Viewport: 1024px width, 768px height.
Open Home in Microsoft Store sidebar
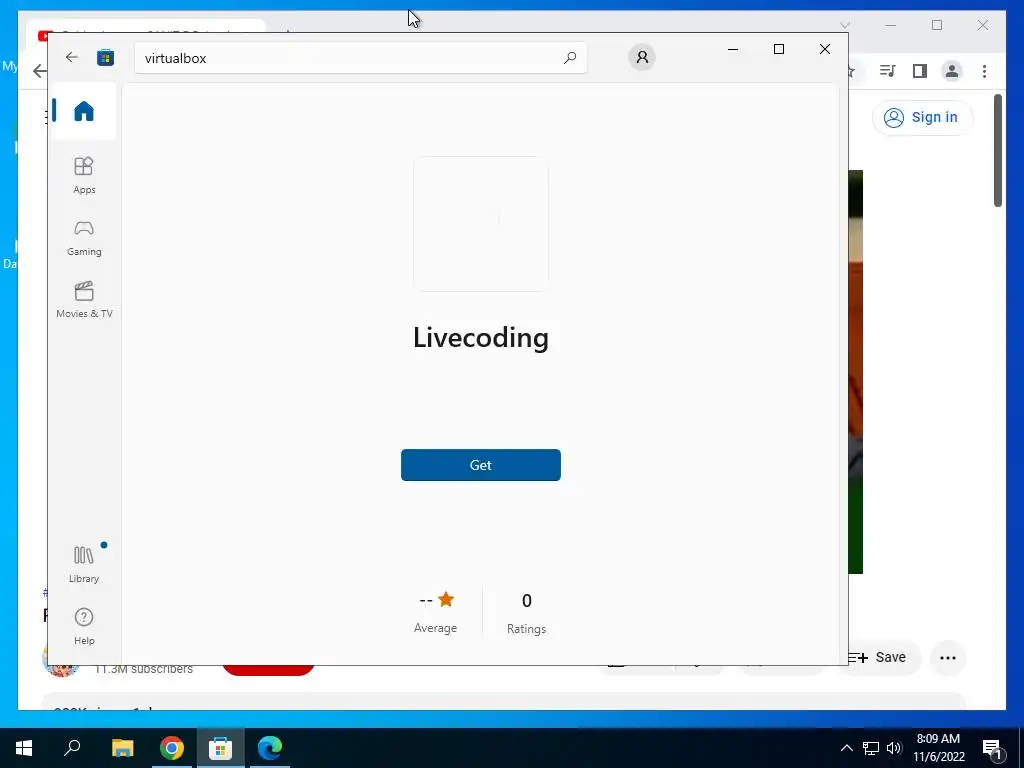click(84, 111)
